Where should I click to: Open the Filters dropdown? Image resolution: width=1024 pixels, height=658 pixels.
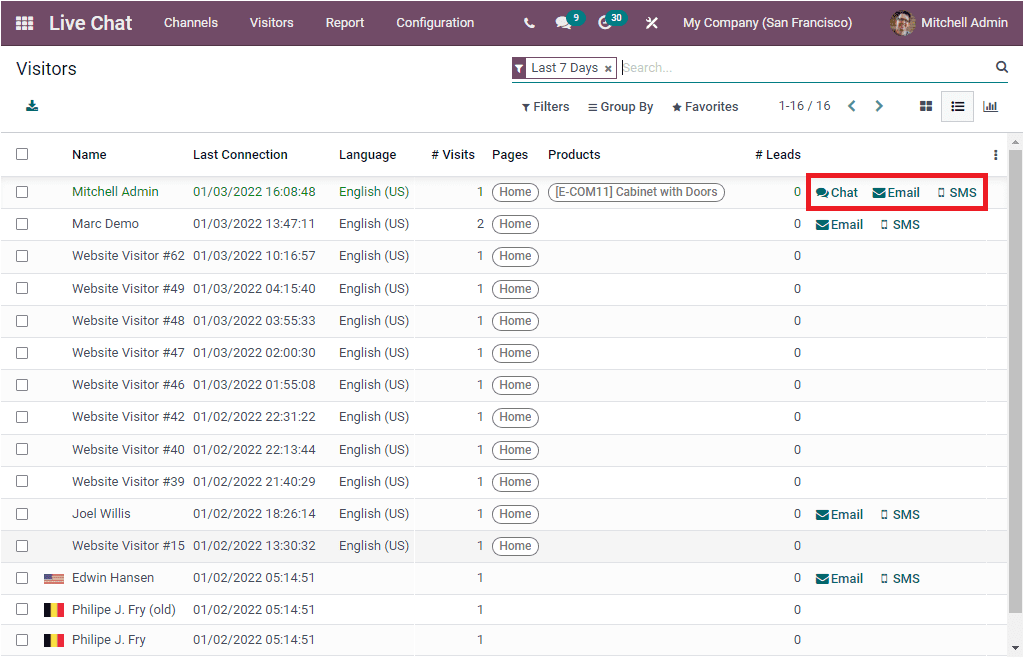[x=544, y=106]
